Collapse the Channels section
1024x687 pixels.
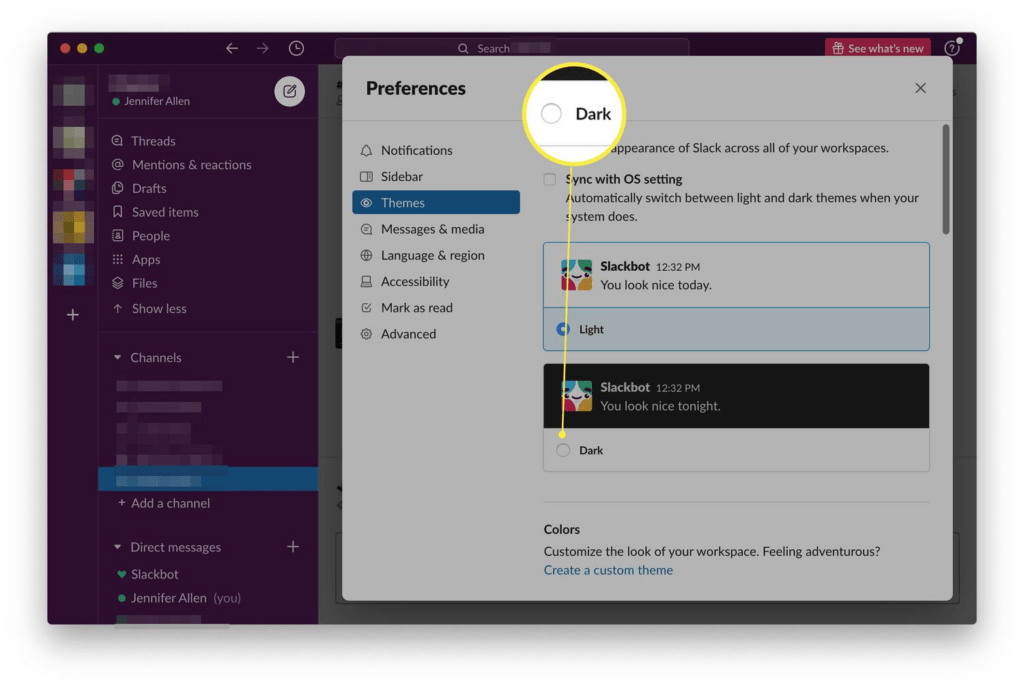(x=117, y=357)
